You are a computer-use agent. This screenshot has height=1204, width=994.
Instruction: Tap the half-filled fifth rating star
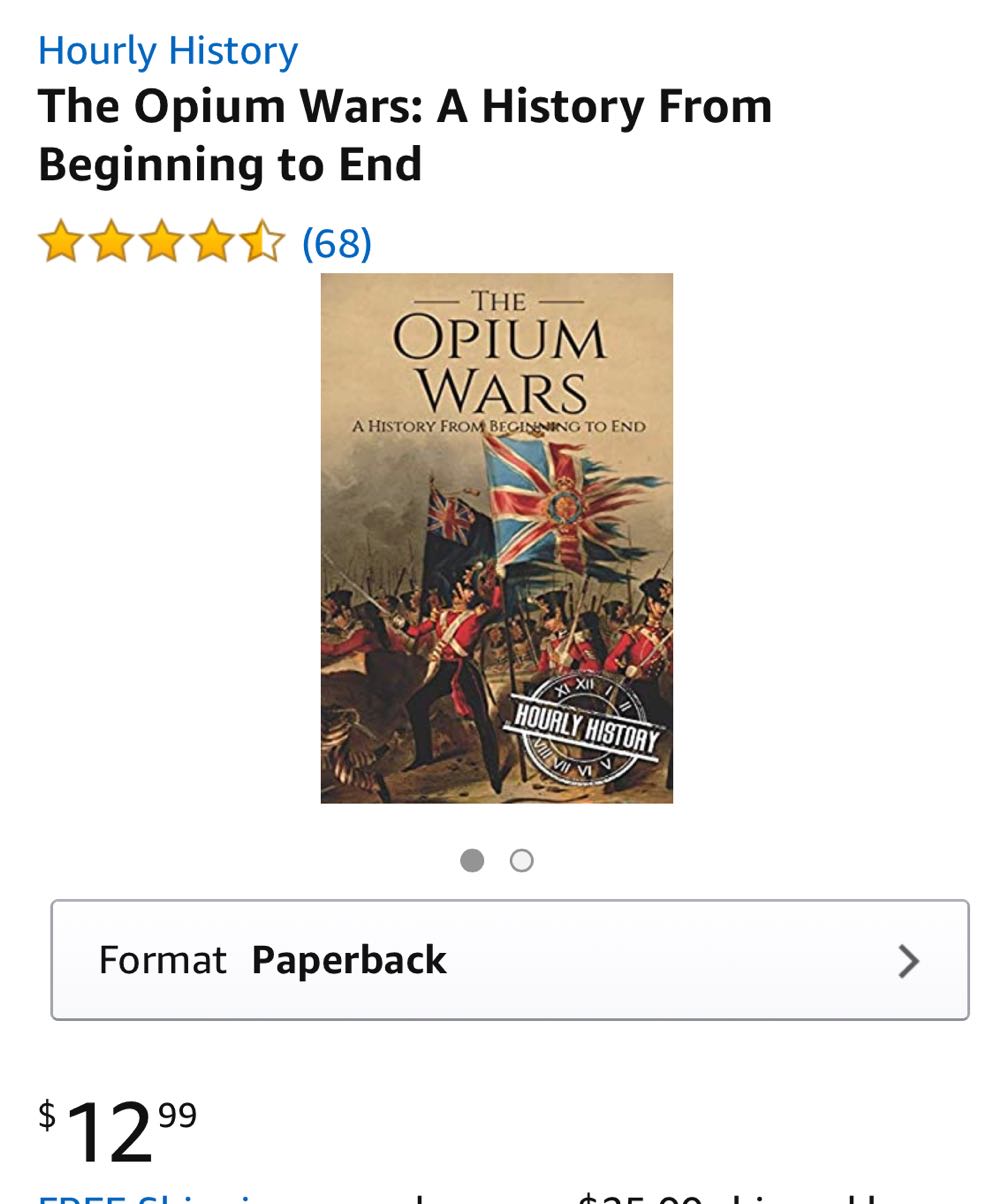coord(263,242)
